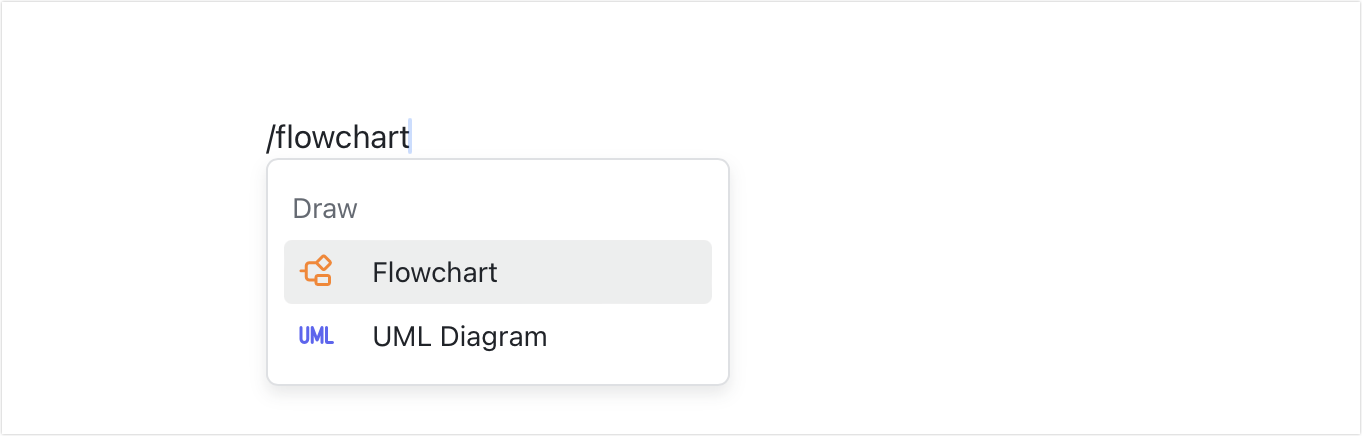Select Flowchart from the Draw menu
The height and width of the screenshot is (436, 1362).
point(498,272)
